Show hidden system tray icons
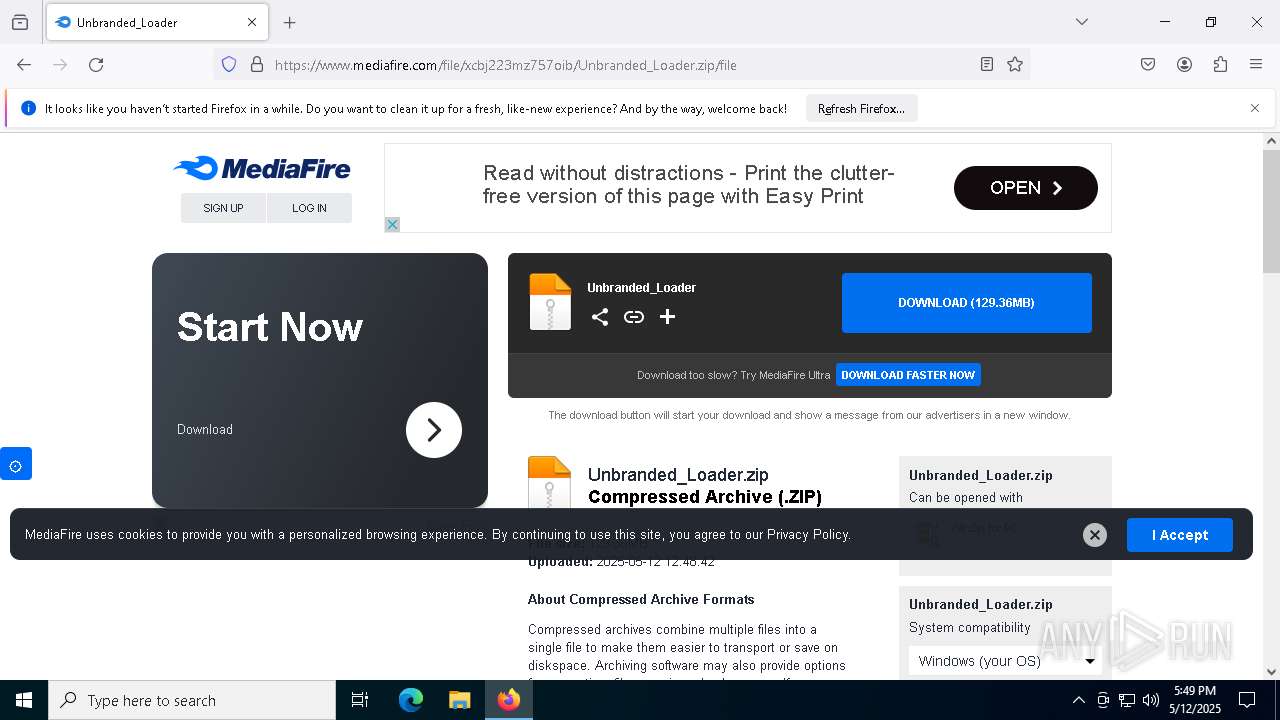 pos(1078,700)
